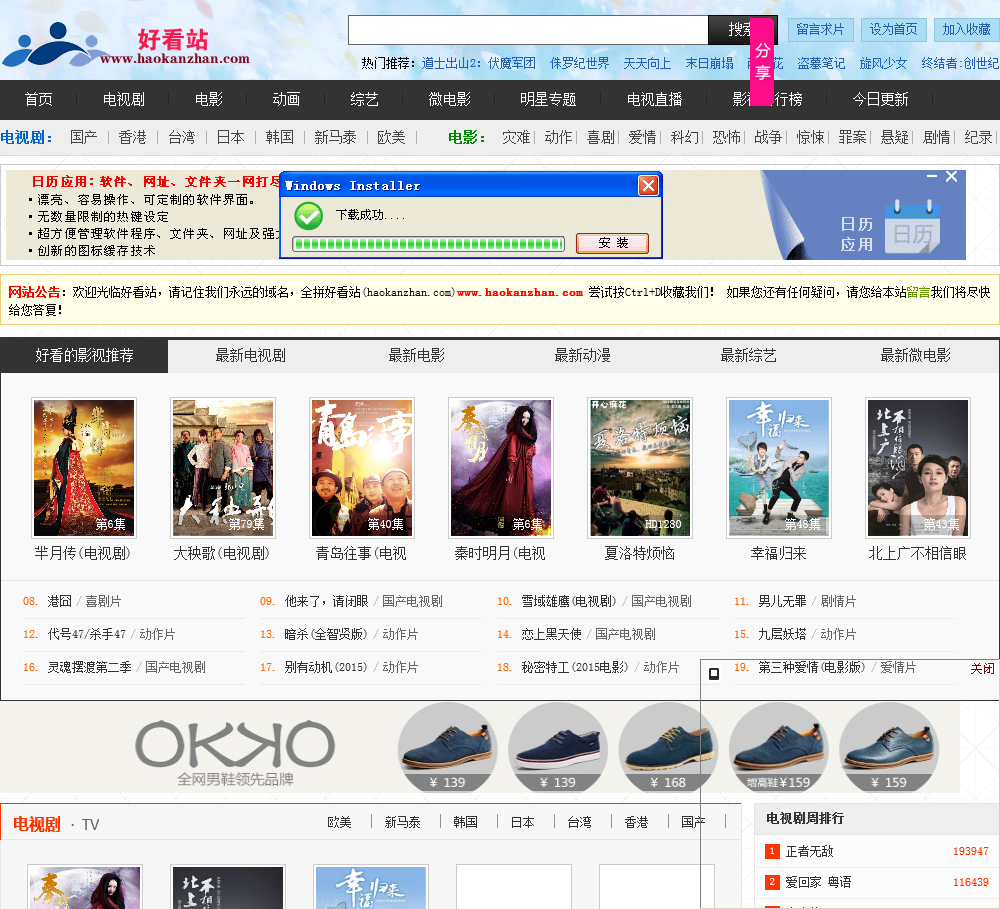1000x909 pixels.
Task: Click the search input field
Action: tap(528, 30)
